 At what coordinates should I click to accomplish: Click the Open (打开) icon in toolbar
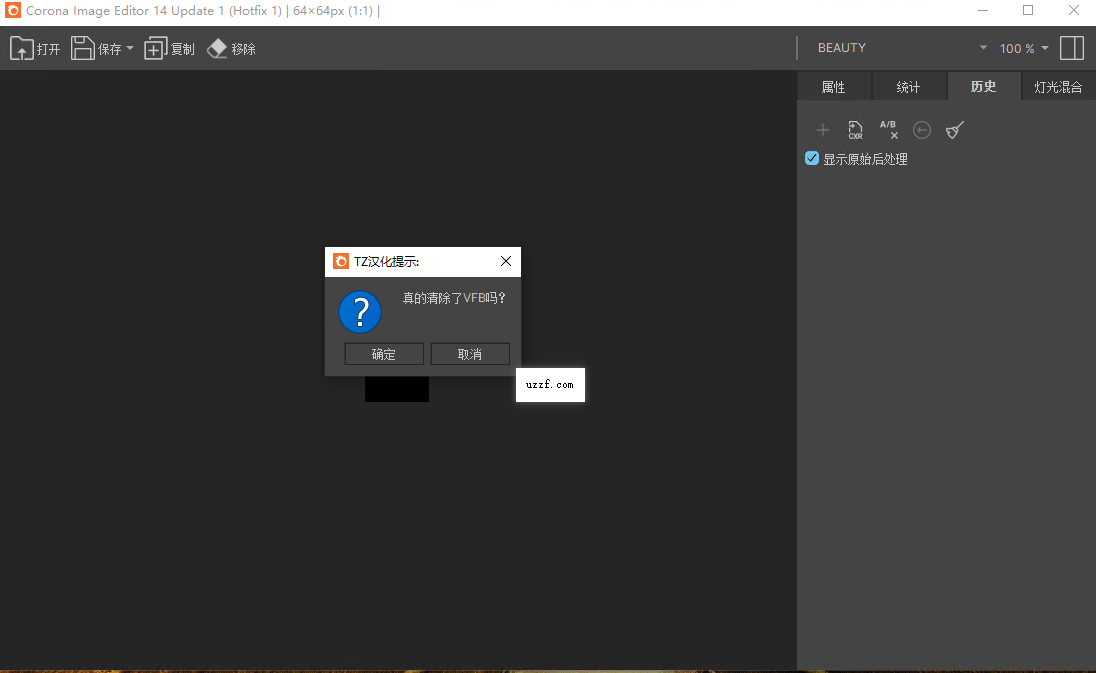point(22,48)
